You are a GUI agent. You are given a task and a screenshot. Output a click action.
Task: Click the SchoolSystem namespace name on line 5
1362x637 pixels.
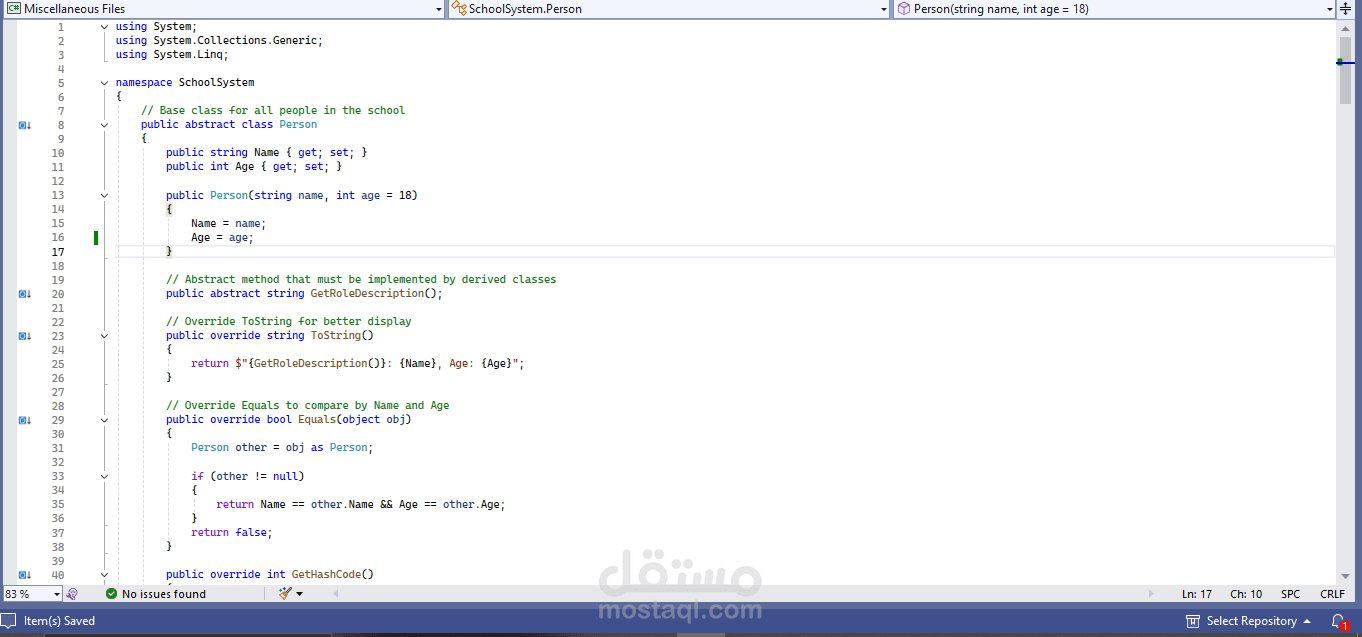tap(216, 83)
